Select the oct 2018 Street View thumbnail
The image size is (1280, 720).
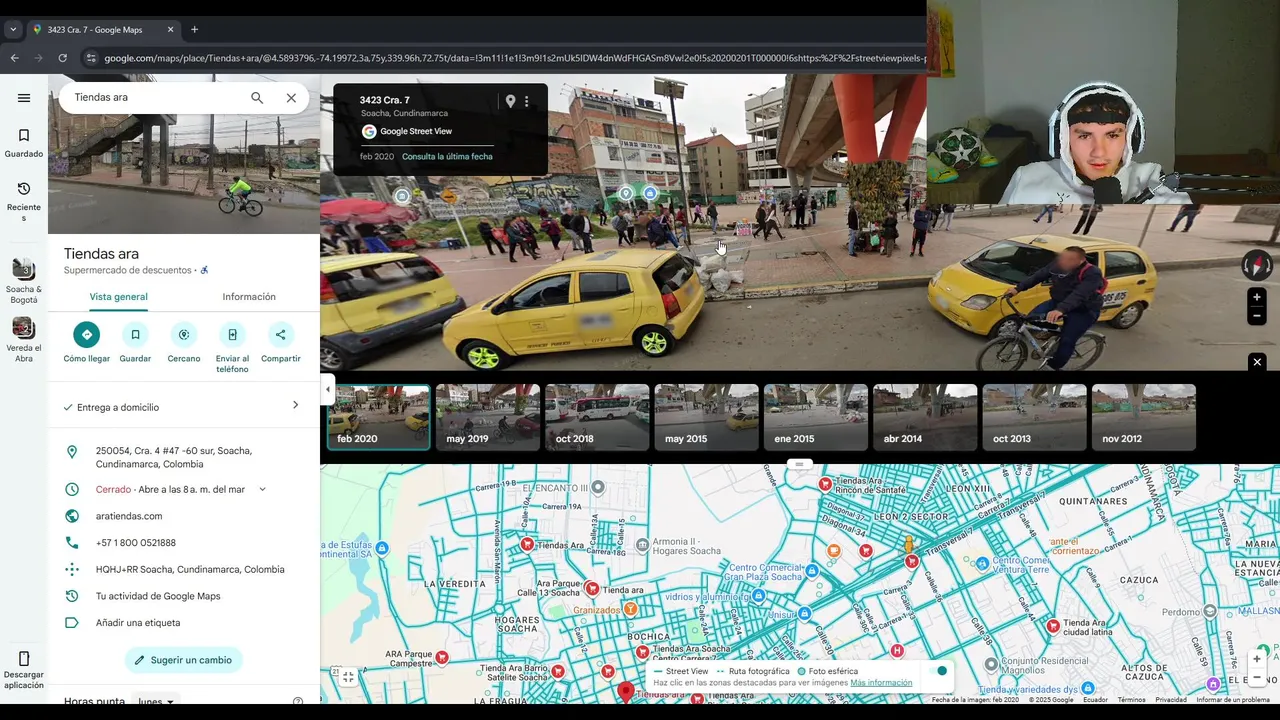[597, 417]
